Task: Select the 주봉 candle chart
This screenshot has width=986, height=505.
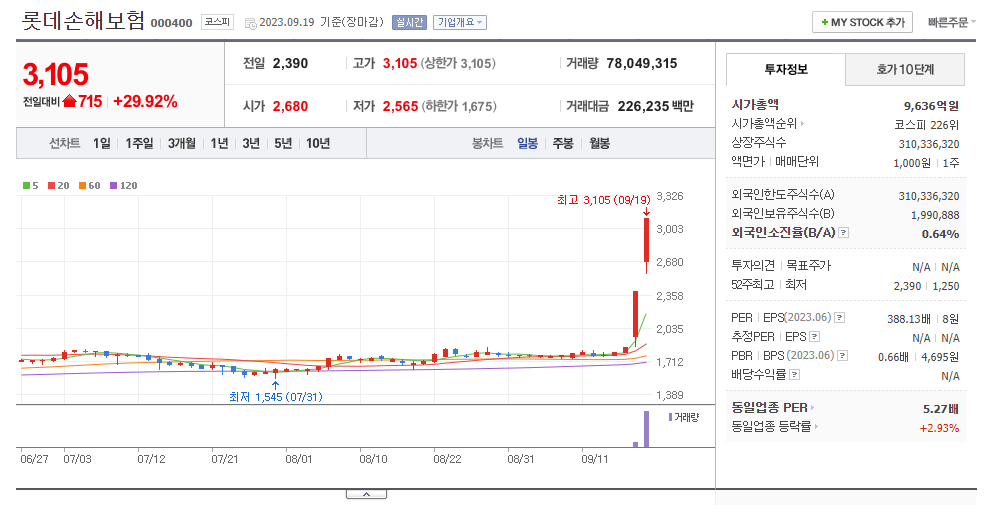Action: tap(563, 143)
